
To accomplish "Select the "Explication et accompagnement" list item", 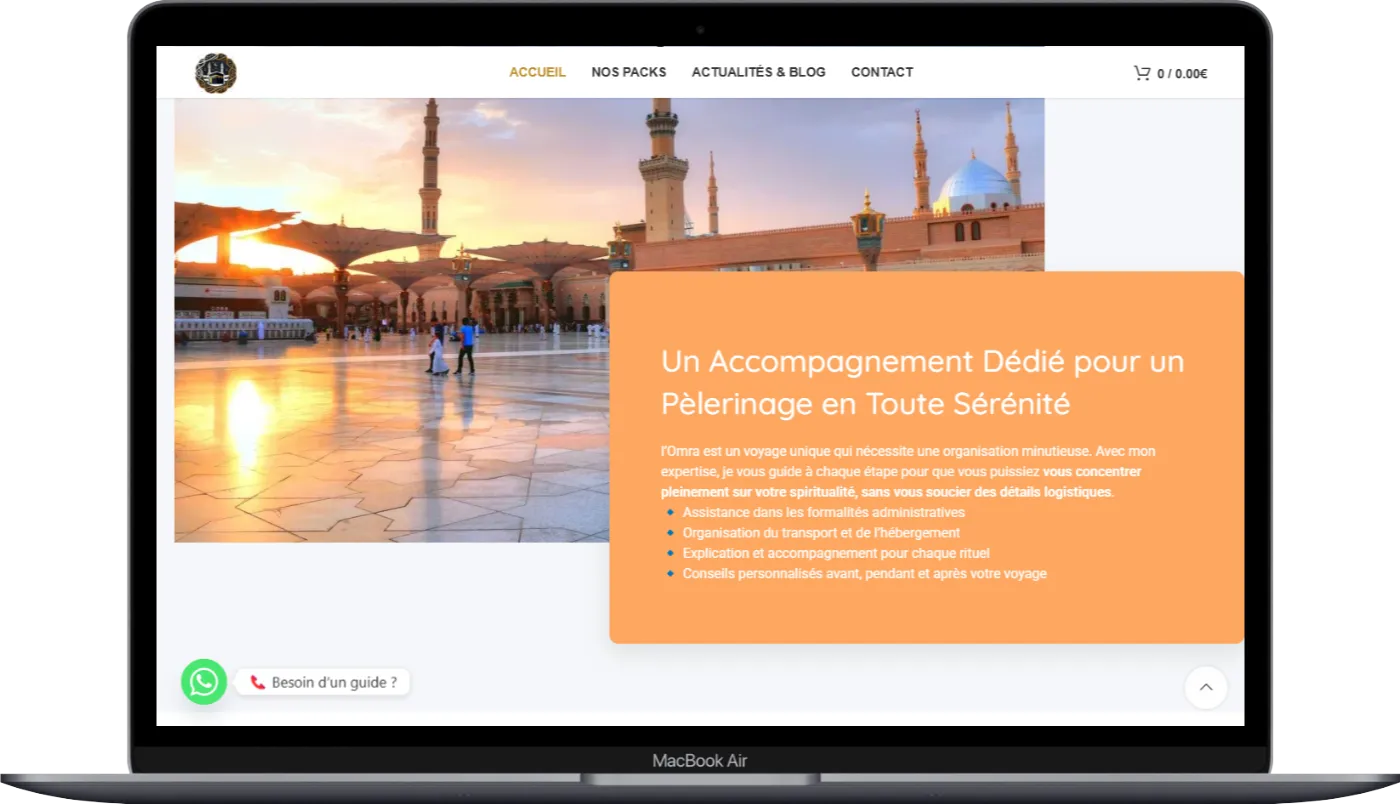I will [x=835, y=553].
